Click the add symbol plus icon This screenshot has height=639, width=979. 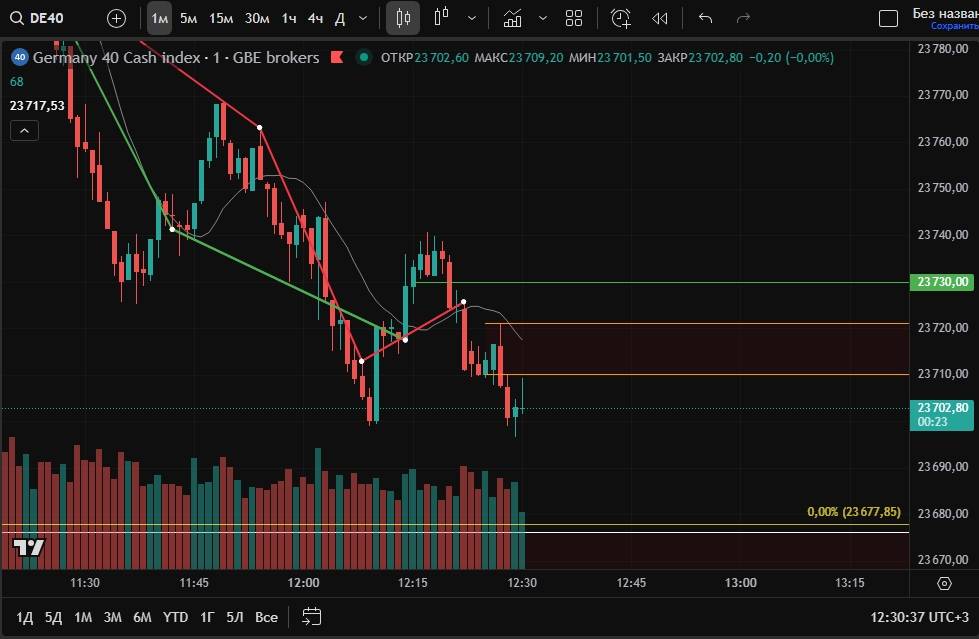[117, 18]
